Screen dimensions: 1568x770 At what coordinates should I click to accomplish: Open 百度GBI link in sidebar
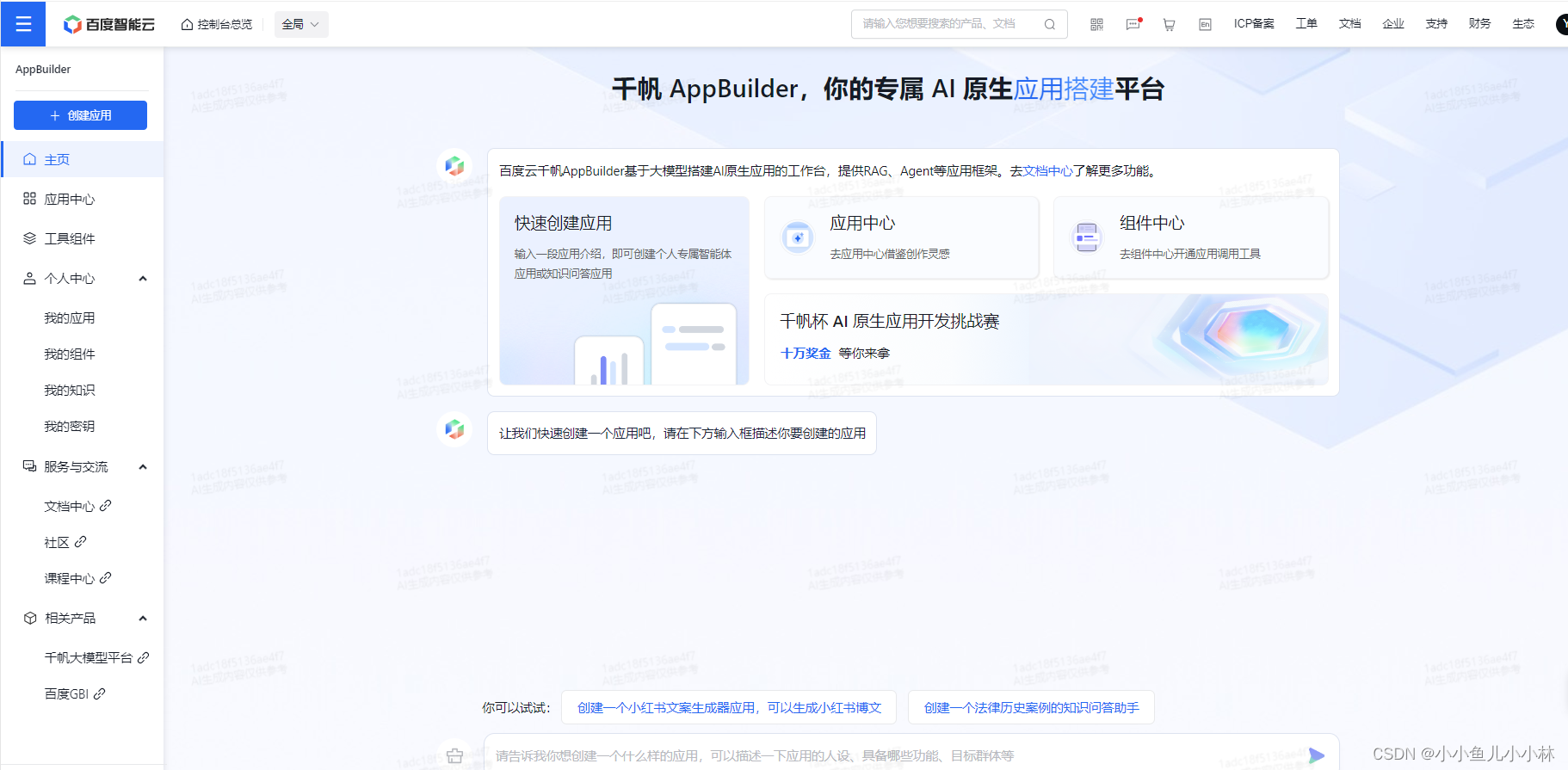tap(75, 693)
